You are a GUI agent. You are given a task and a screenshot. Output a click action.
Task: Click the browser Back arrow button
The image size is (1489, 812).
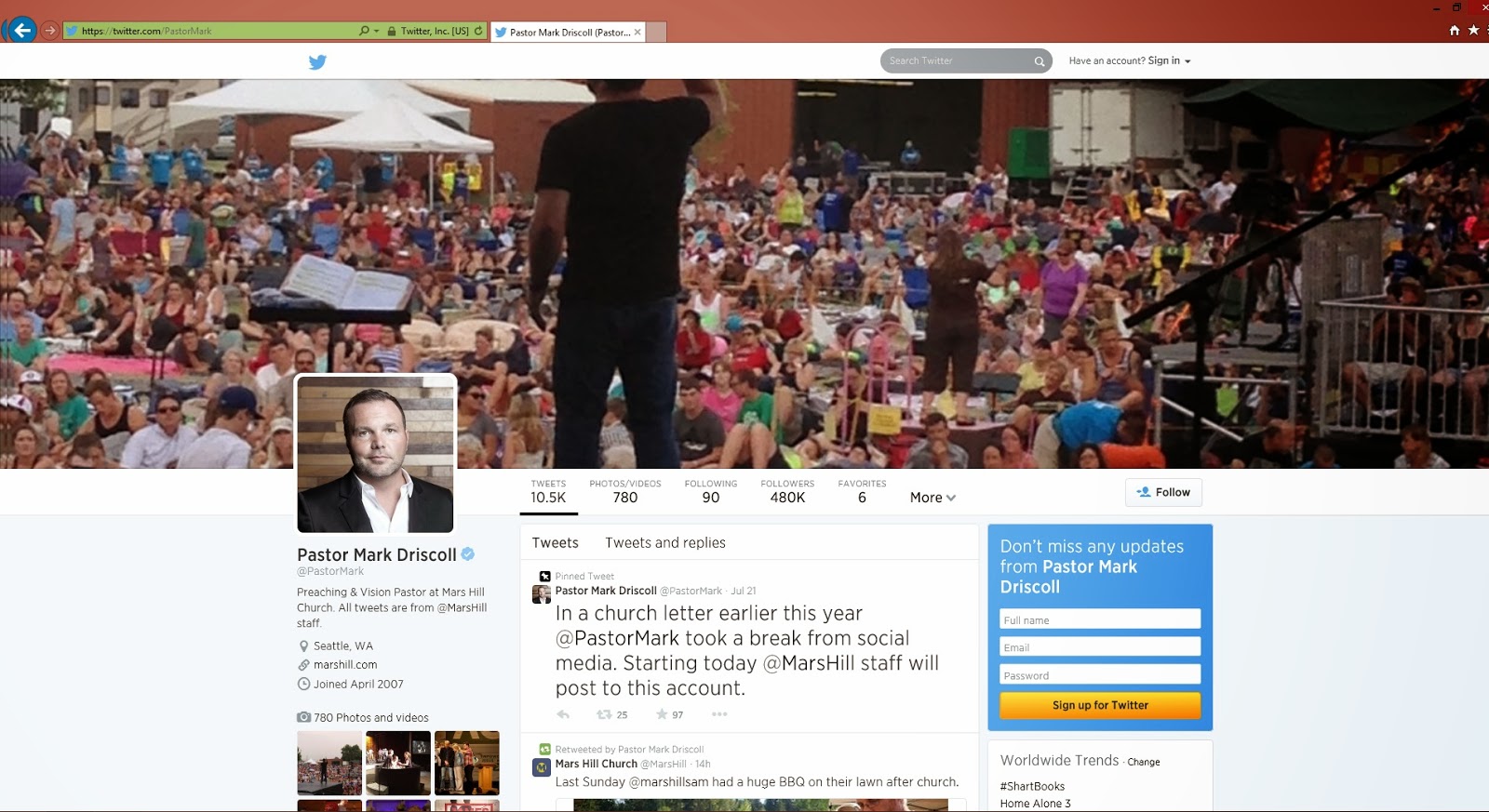pos(22,31)
